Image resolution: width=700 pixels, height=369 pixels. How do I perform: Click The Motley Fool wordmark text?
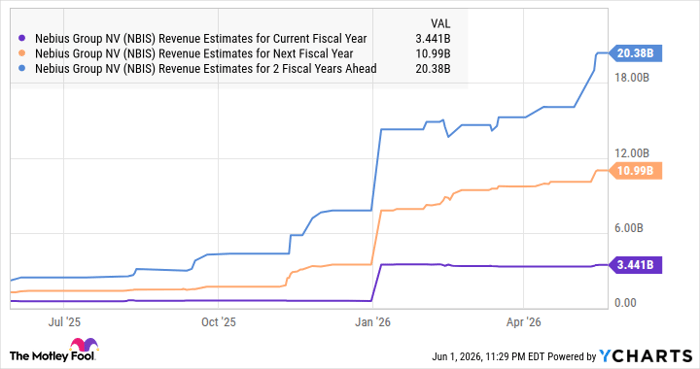click(52, 356)
